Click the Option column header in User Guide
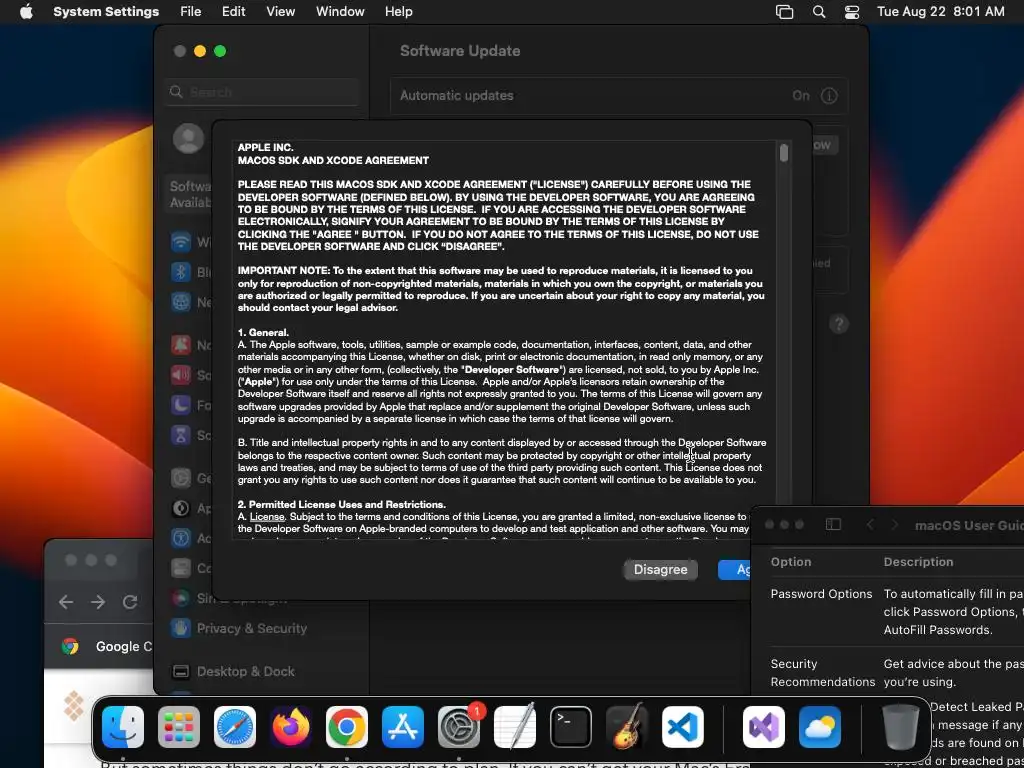 tap(791, 562)
